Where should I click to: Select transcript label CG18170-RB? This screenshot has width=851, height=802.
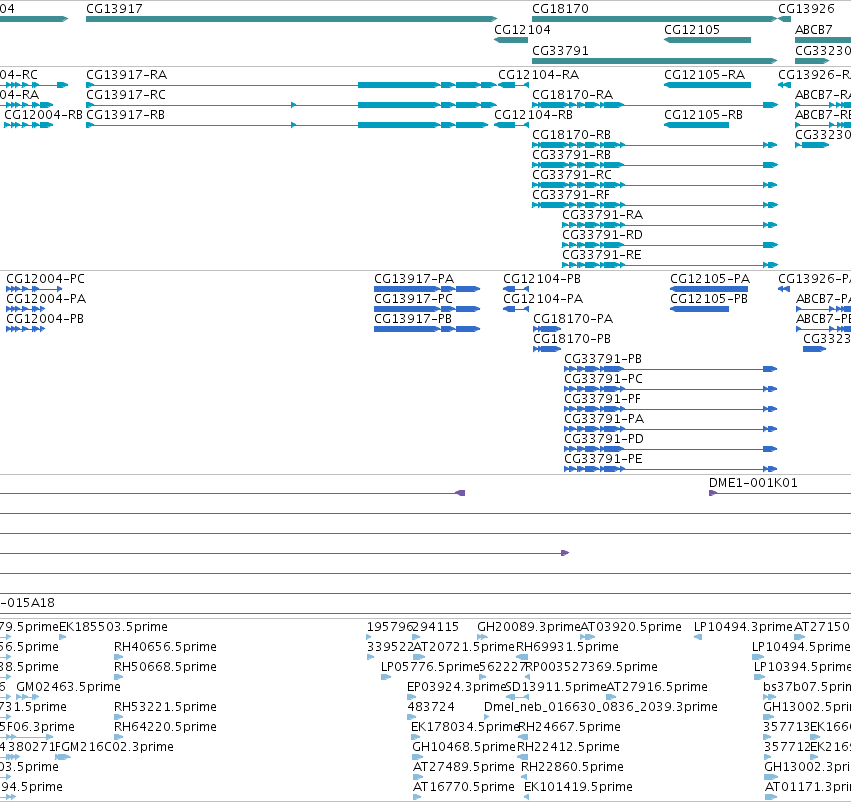(x=571, y=135)
